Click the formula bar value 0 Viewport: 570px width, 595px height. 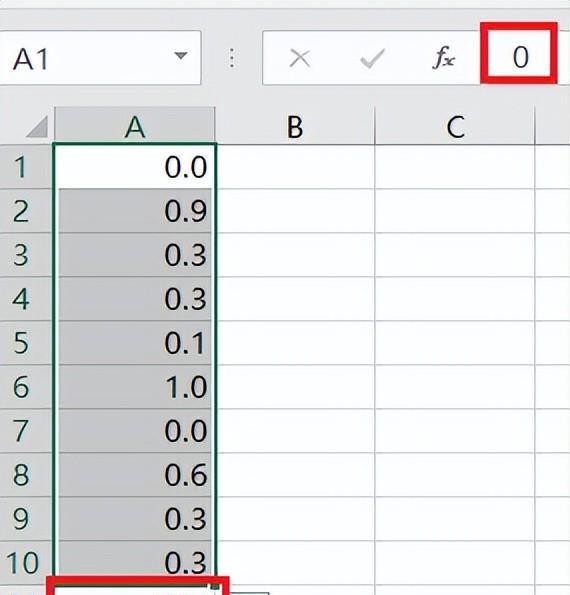tap(520, 57)
